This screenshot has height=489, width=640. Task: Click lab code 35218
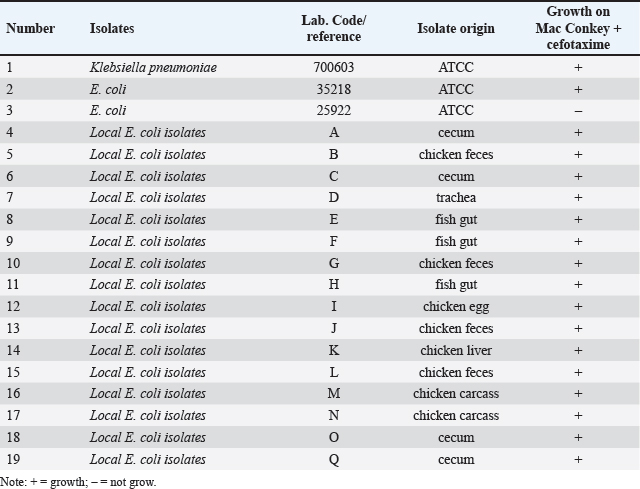pos(334,89)
